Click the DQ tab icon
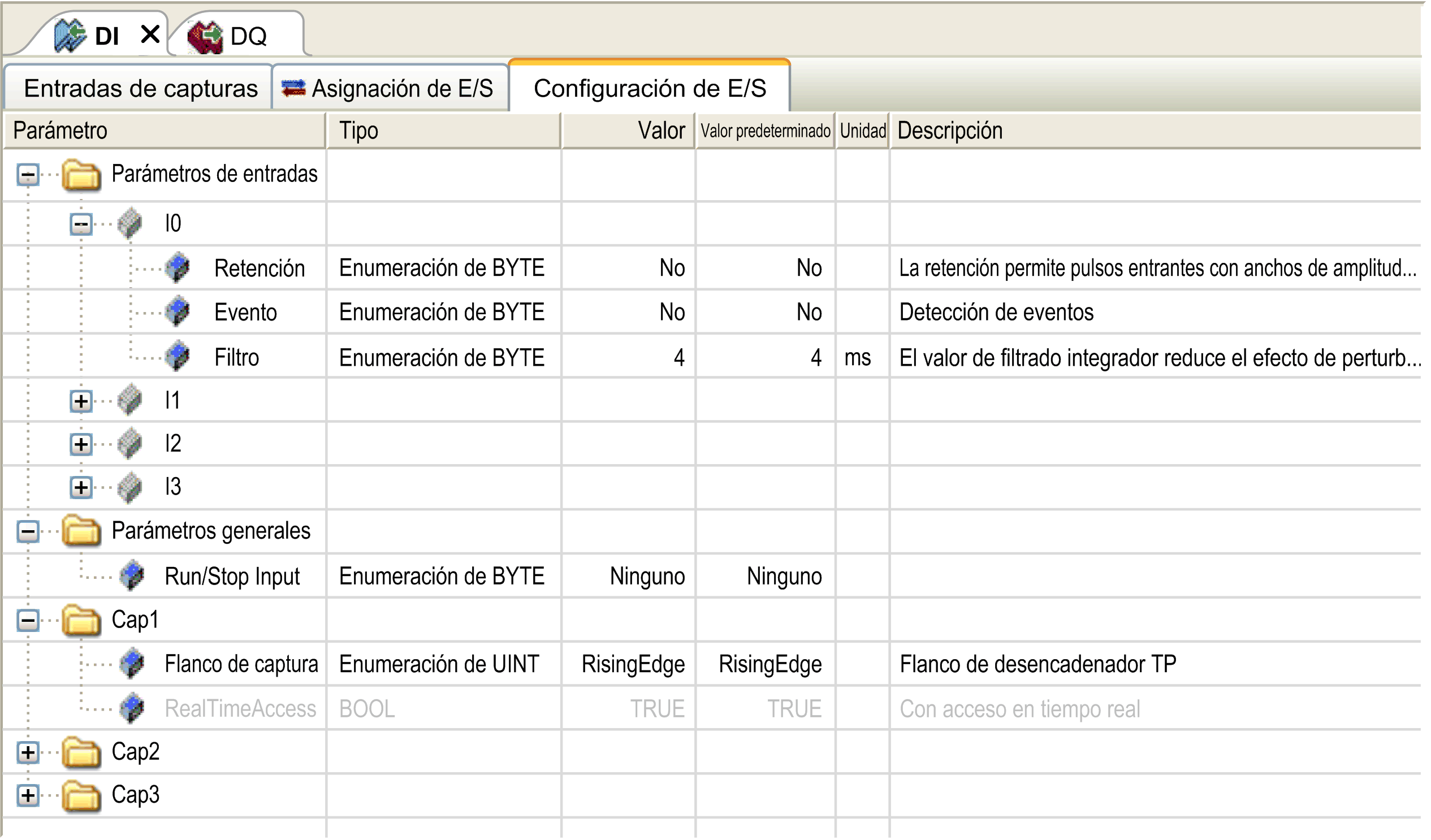 coord(205,37)
